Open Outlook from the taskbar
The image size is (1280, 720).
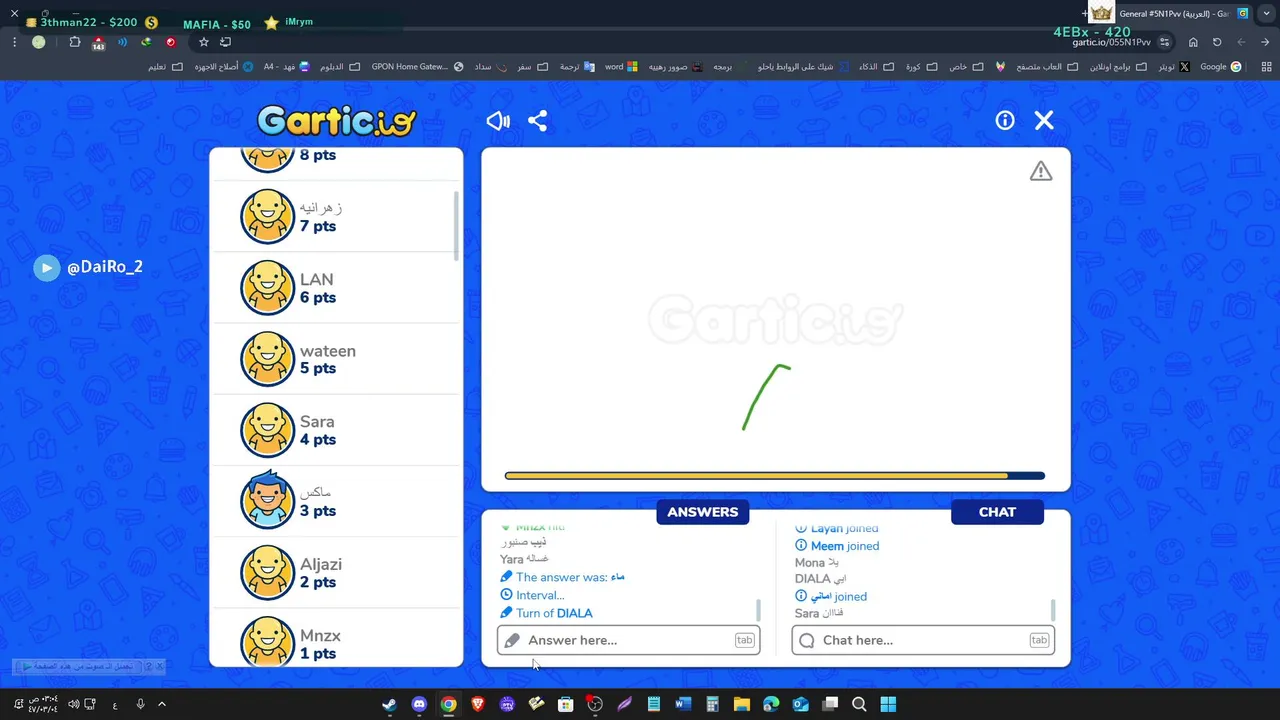(800, 704)
